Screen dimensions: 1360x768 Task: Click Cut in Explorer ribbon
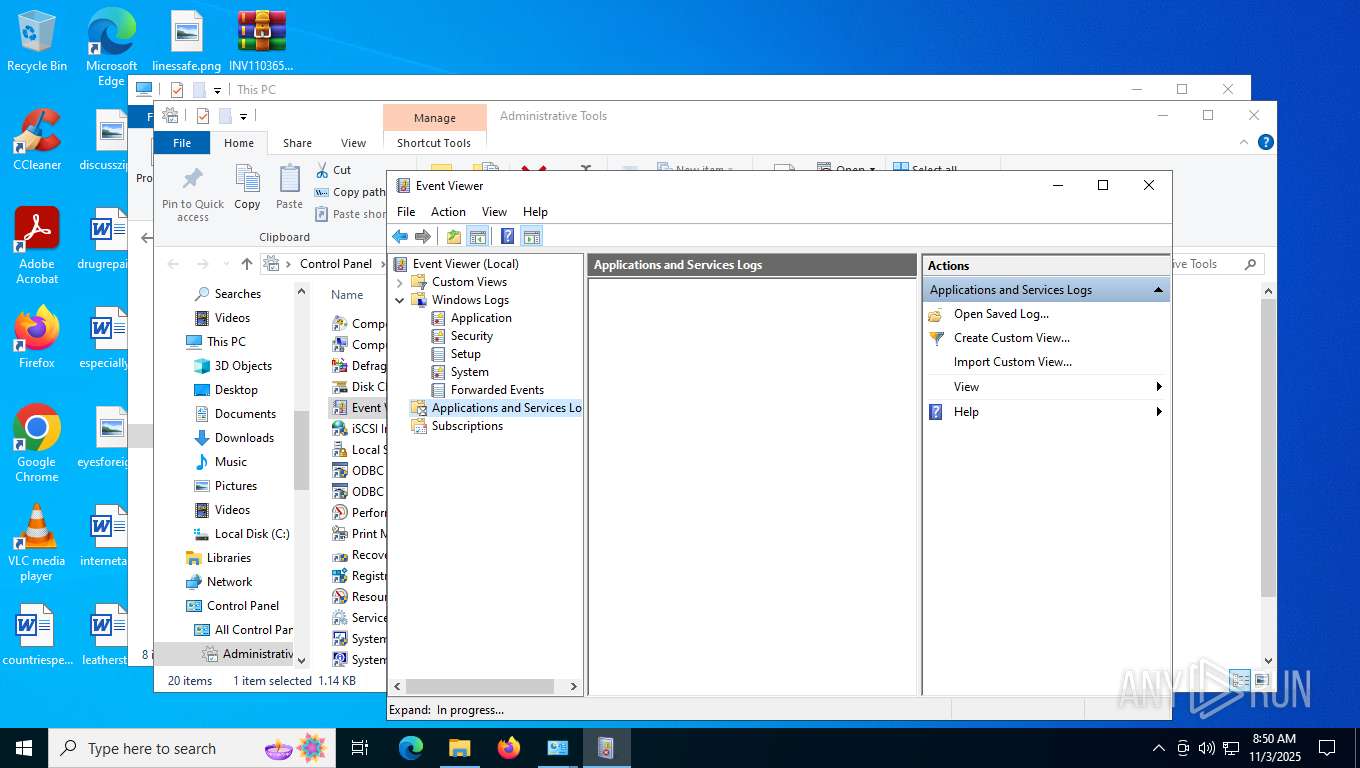(333, 170)
